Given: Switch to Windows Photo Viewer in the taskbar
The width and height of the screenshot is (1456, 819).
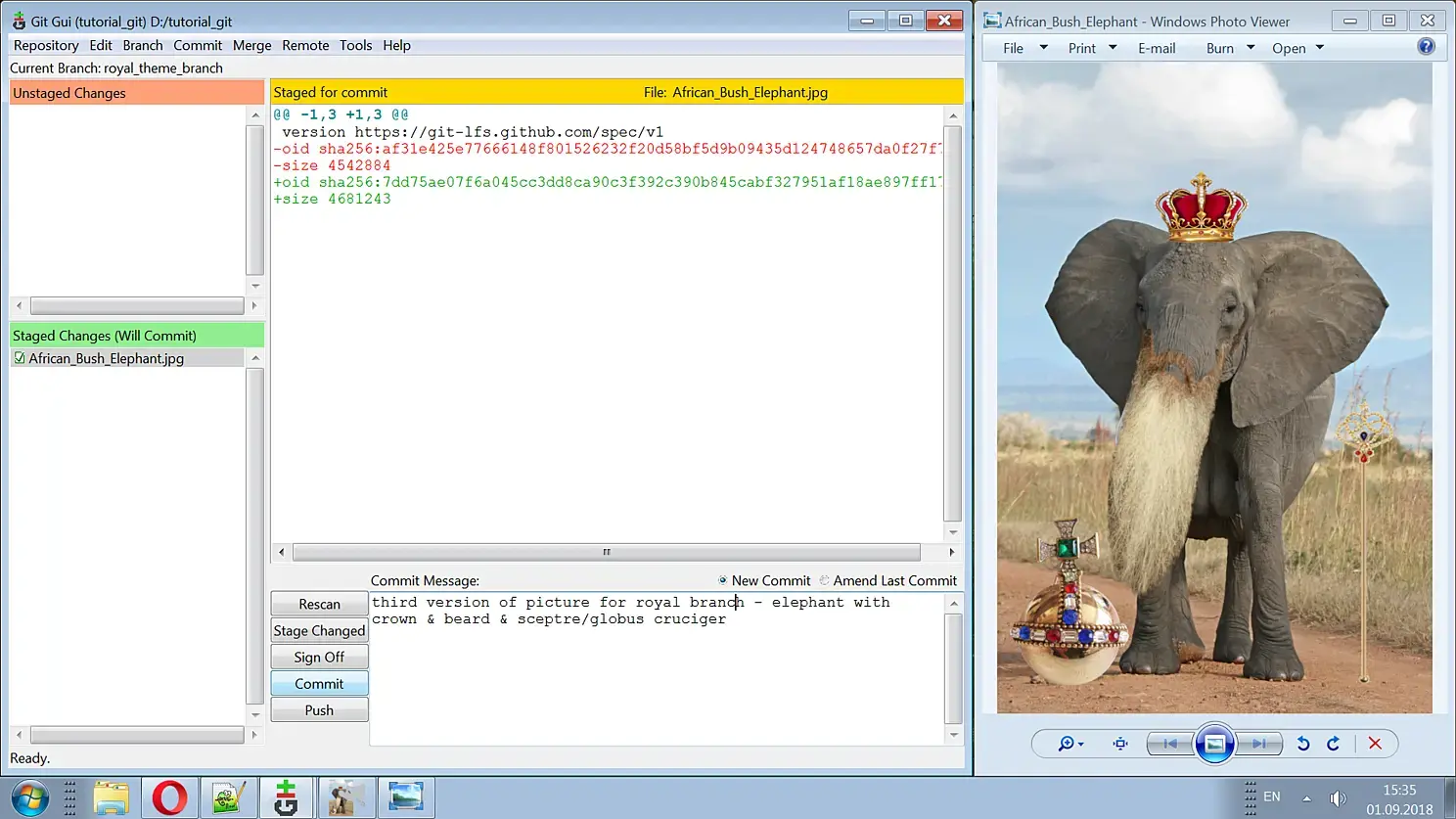Looking at the screenshot, I should (x=405, y=798).
